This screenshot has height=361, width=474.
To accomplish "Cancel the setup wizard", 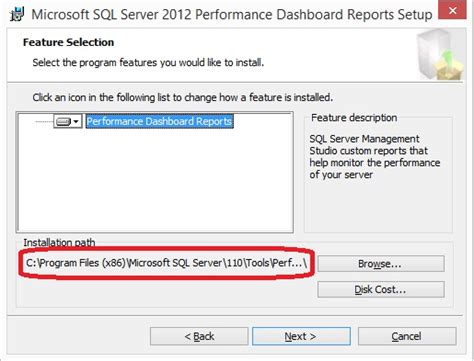I will click(407, 336).
